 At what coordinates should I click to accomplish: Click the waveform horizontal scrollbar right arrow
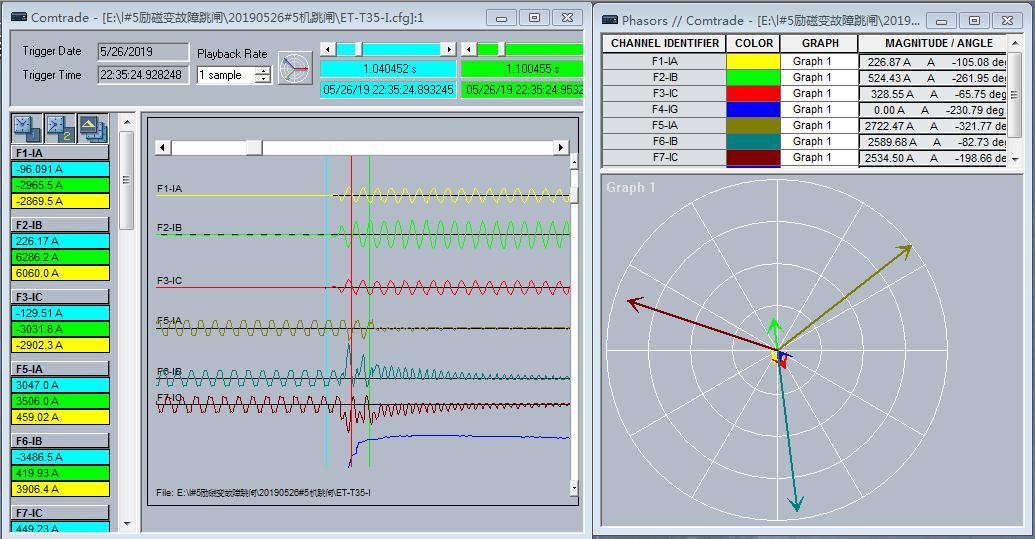click(561, 147)
